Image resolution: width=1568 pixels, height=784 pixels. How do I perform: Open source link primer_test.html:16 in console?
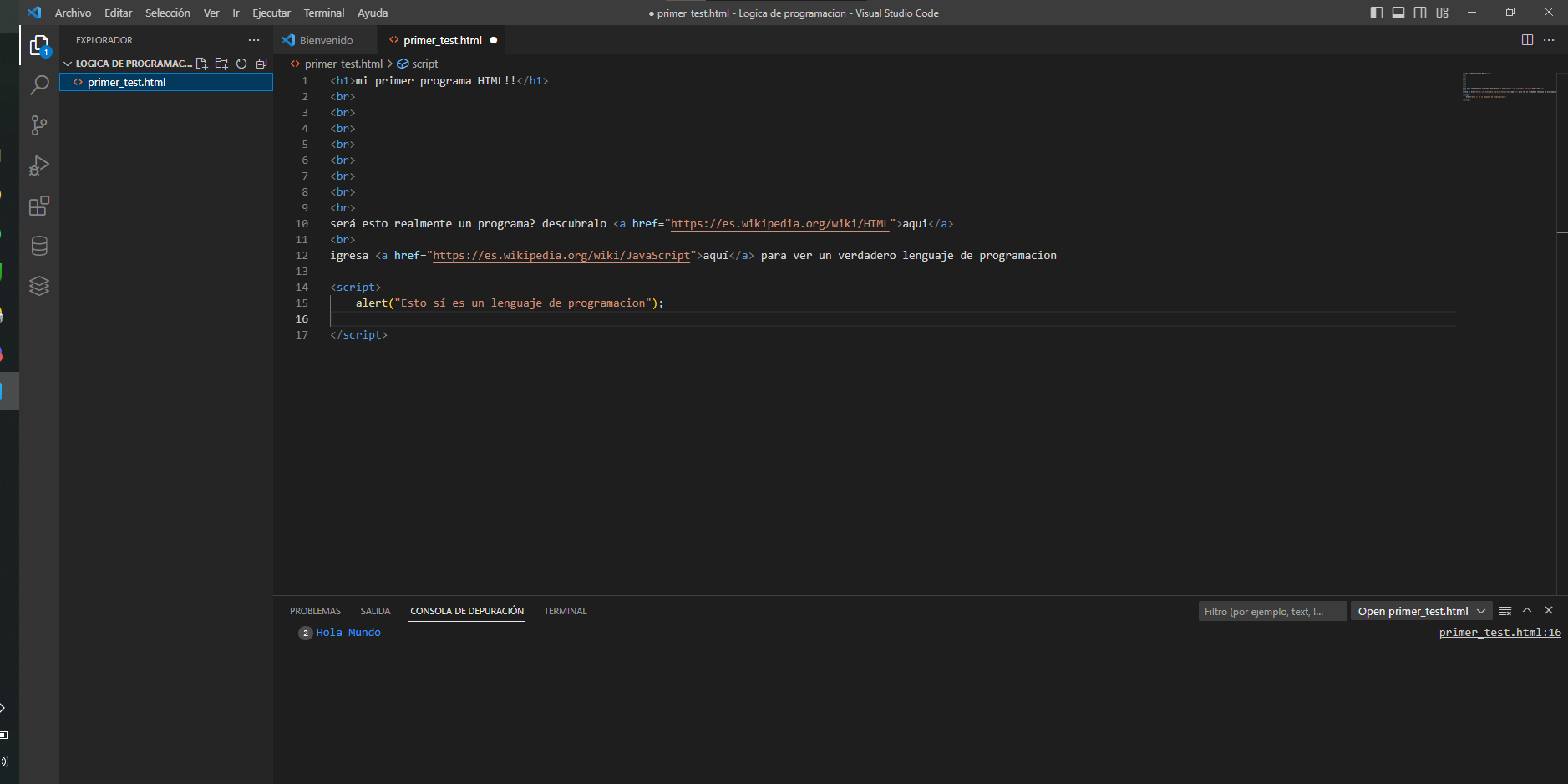click(x=1499, y=633)
